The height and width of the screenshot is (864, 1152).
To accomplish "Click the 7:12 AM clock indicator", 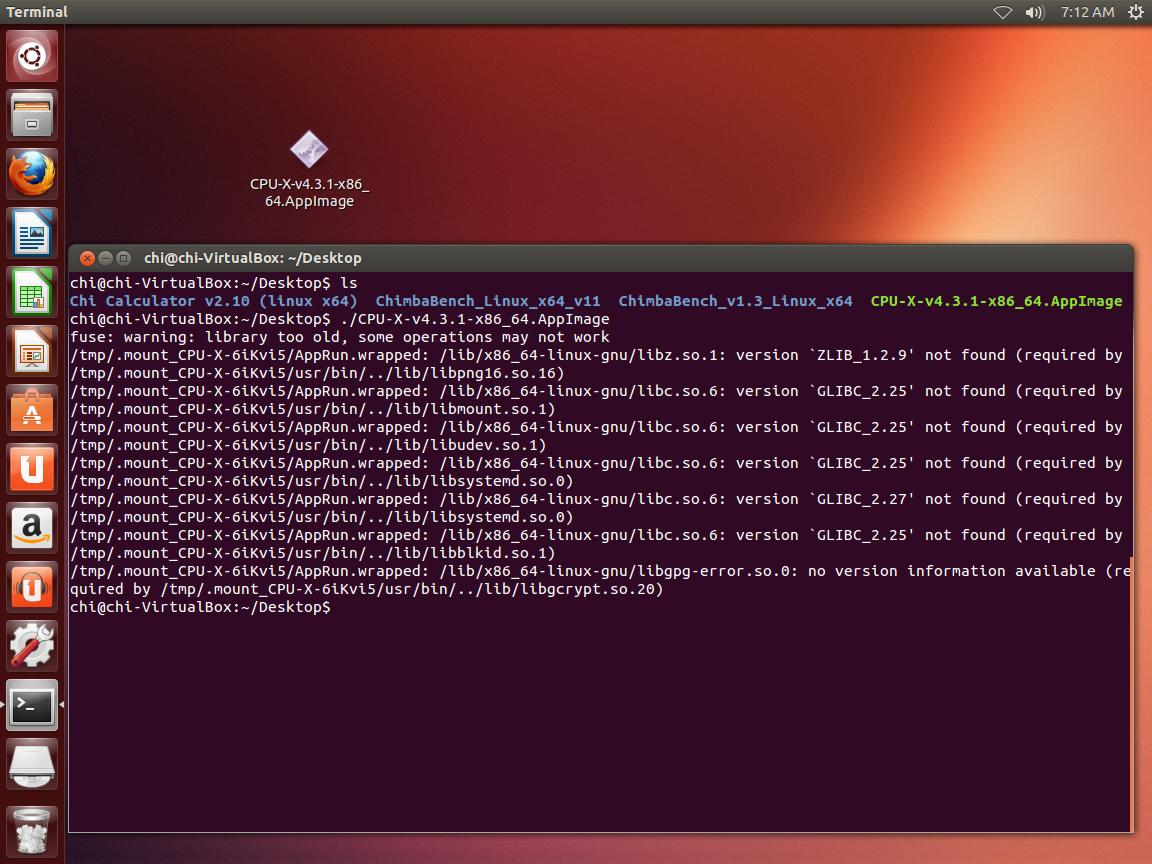I will click(1087, 12).
